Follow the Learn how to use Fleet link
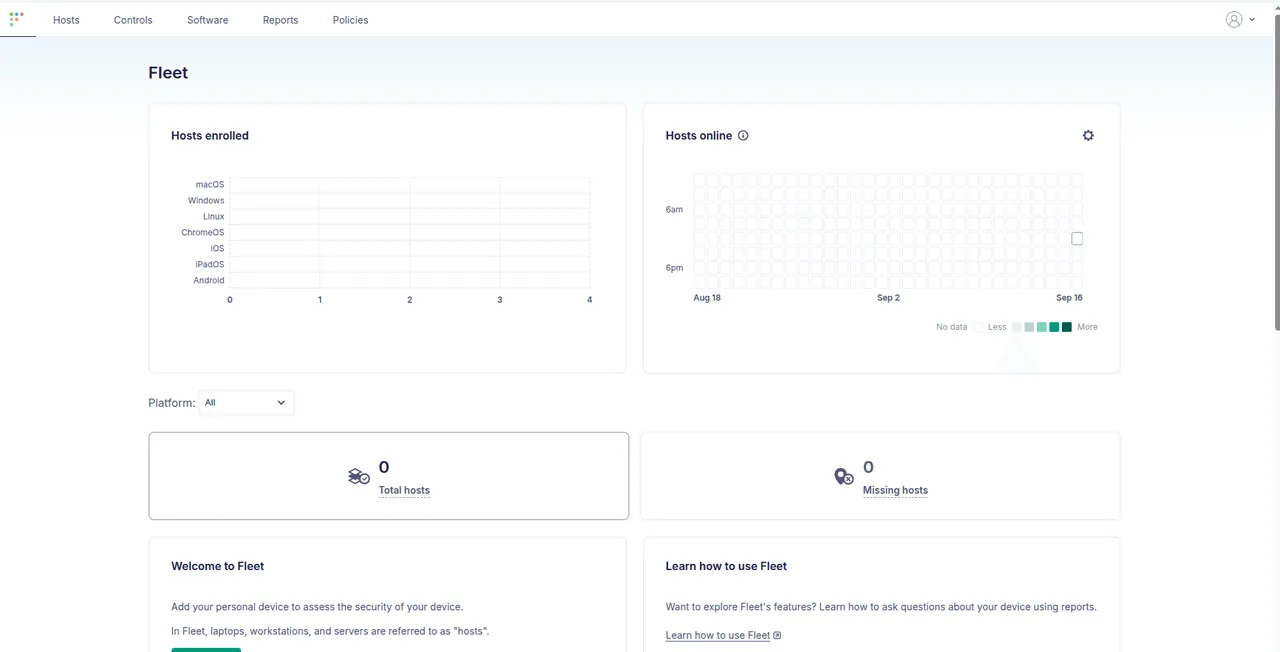Screen dimensions: 1280x652 tap(718, 635)
